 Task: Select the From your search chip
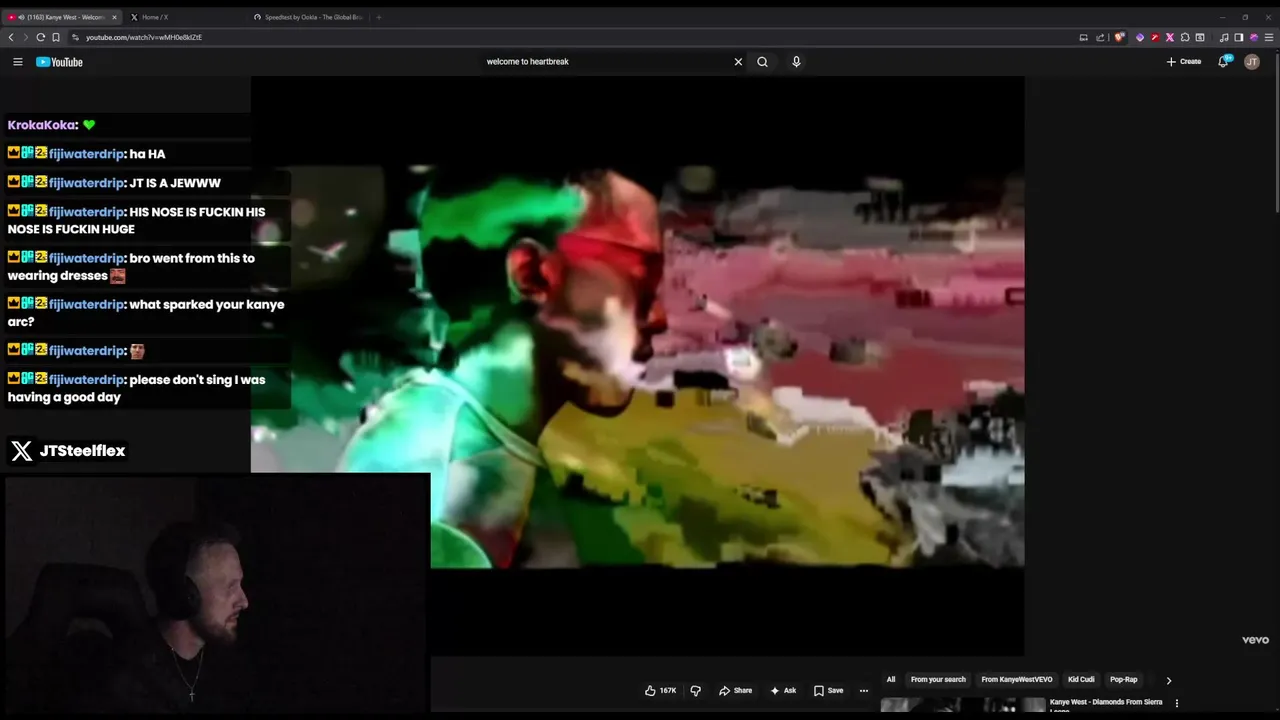pos(938,680)
